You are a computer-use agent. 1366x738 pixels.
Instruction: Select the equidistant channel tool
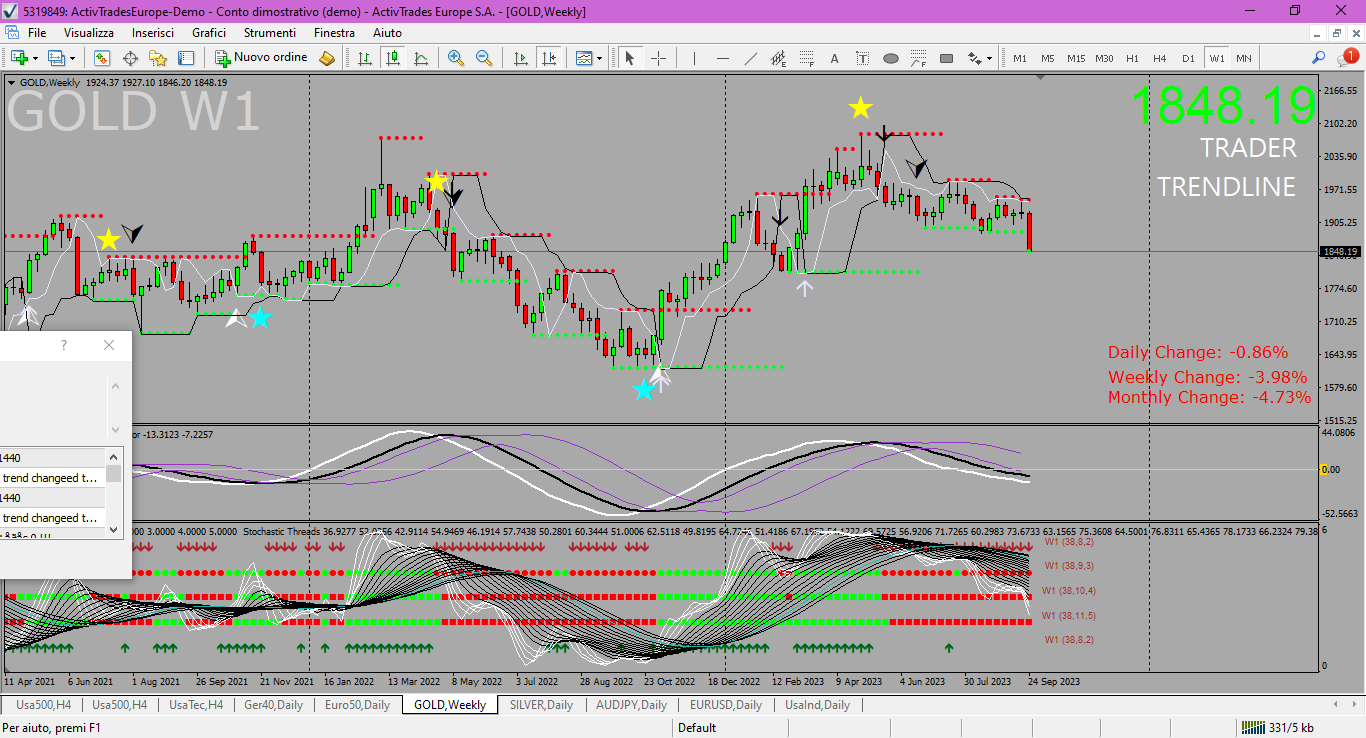click(x=779, y=58)
